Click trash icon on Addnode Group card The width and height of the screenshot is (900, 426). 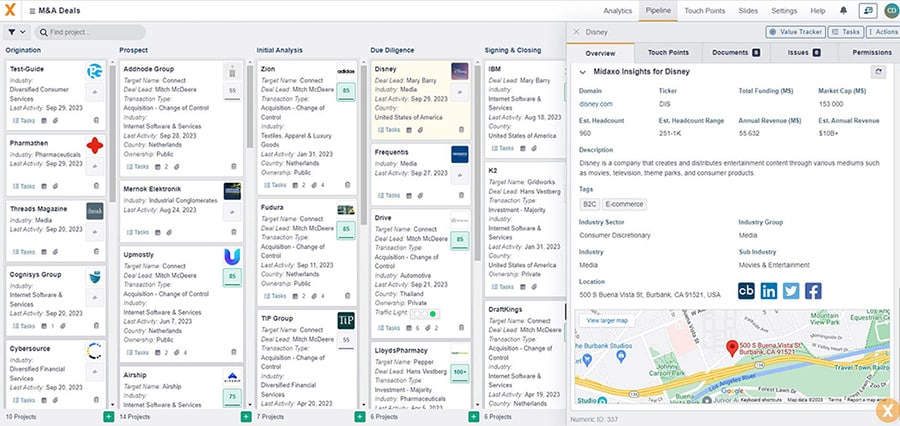(x=234, y=166)
